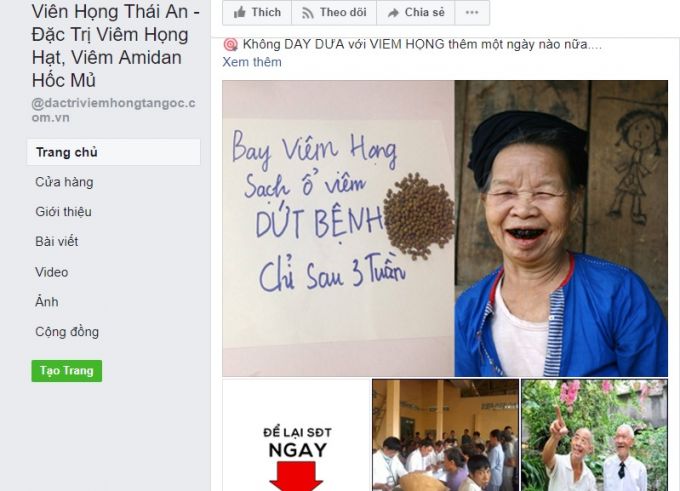Click the target emoji in the post text

pyautogui.click(x=230, y=44)
